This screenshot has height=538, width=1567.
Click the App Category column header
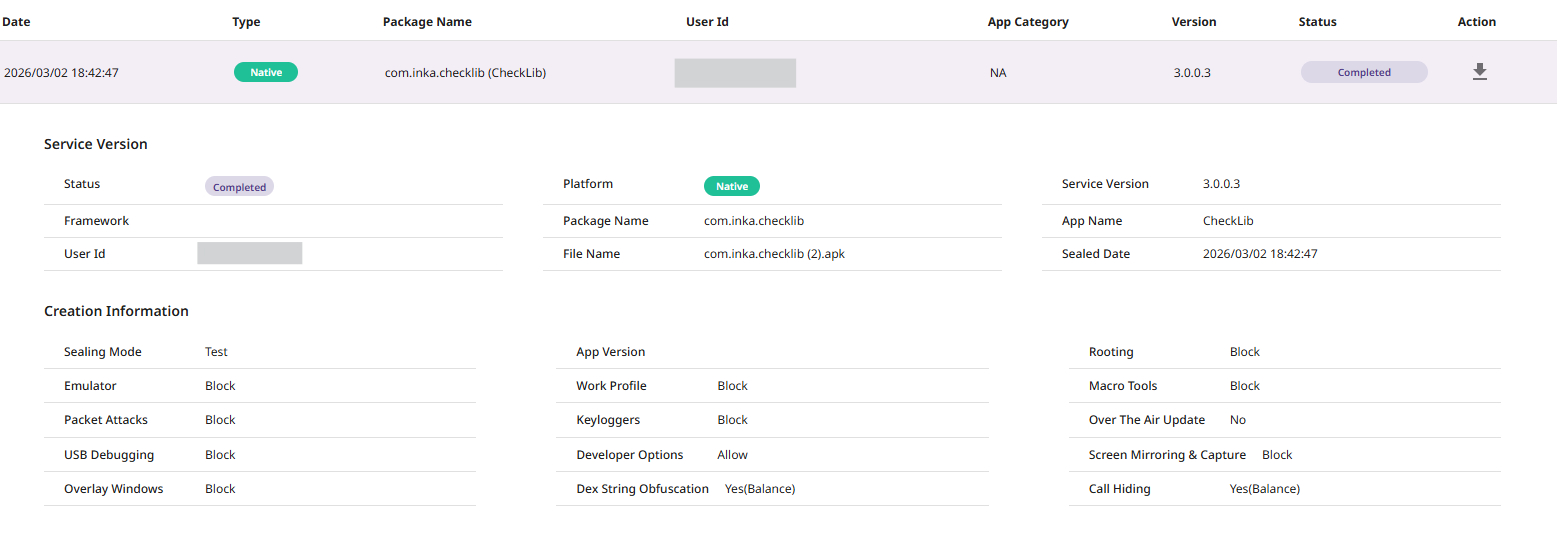(1028, 22)
